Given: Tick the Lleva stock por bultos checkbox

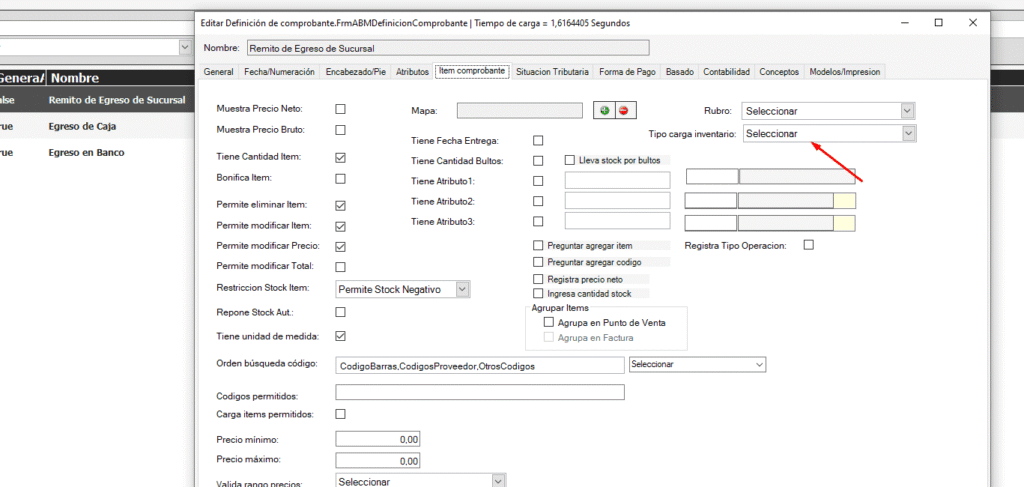Looking at the screenshot, I should point(570,160).
